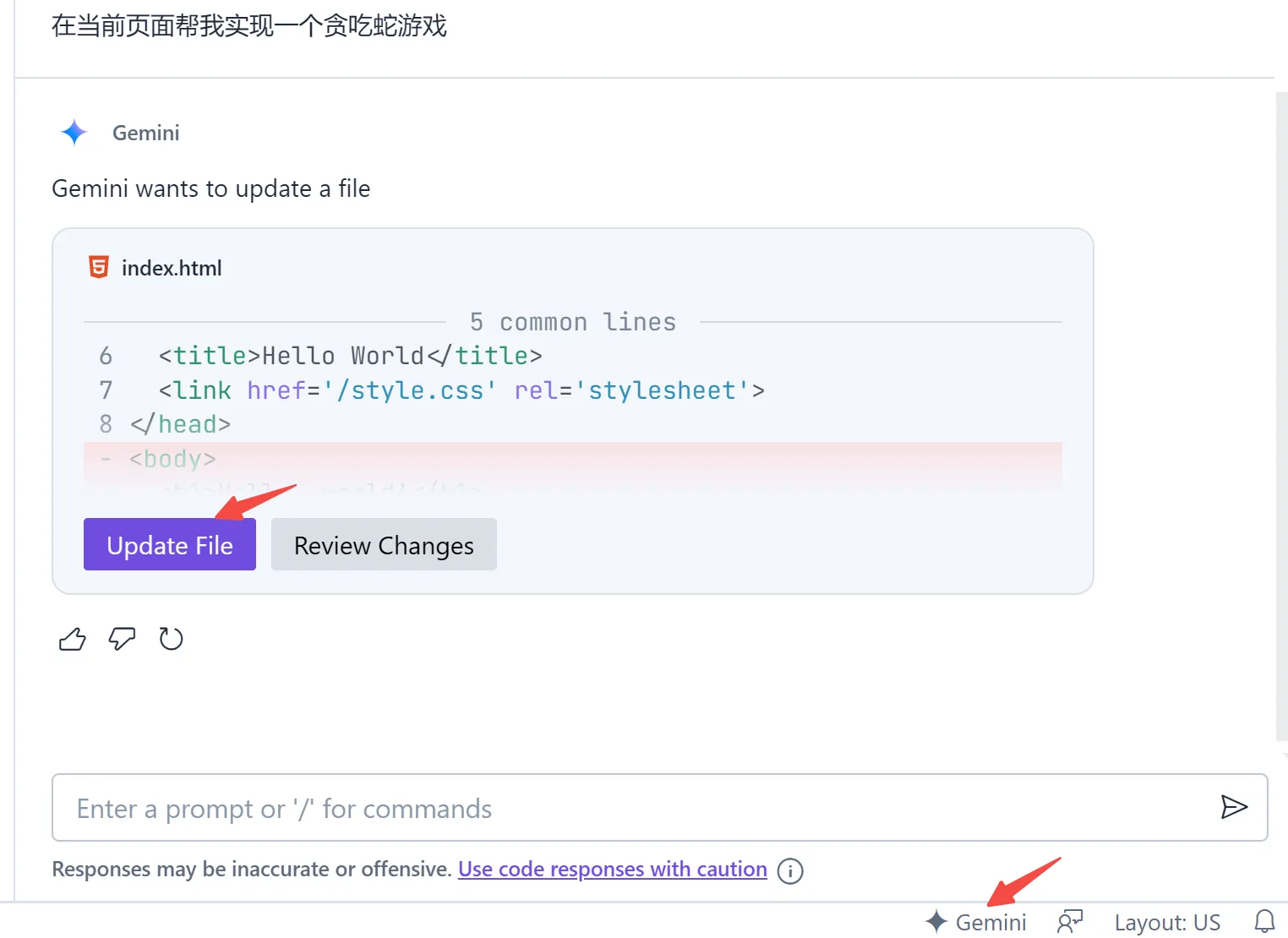Click the index.html file name
Screen dimensions: 1288x938
pyautogui.click(x=172, y=268)
